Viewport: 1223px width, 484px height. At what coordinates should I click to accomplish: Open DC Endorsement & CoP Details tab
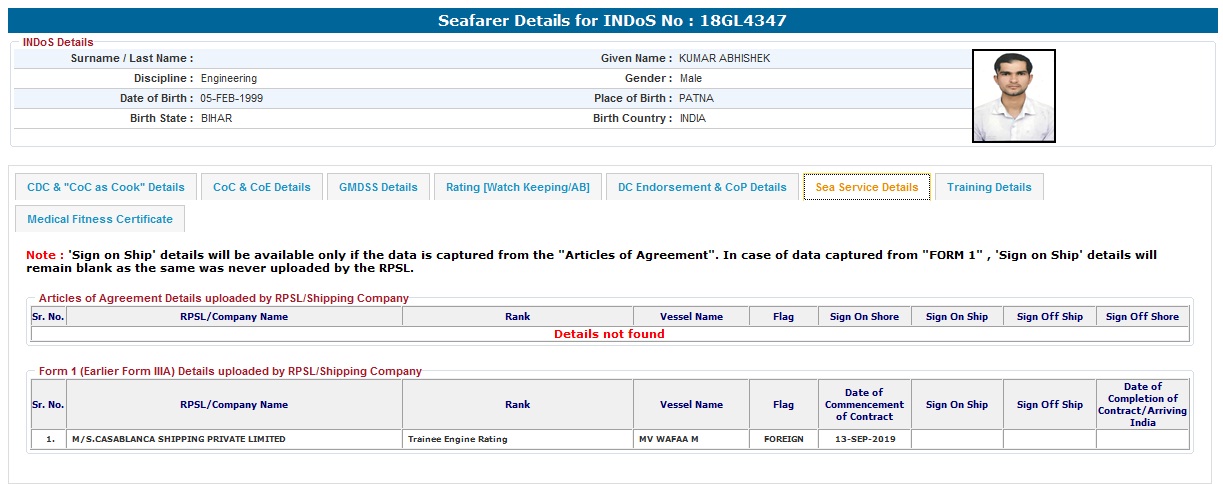click(x=702, y=187)
